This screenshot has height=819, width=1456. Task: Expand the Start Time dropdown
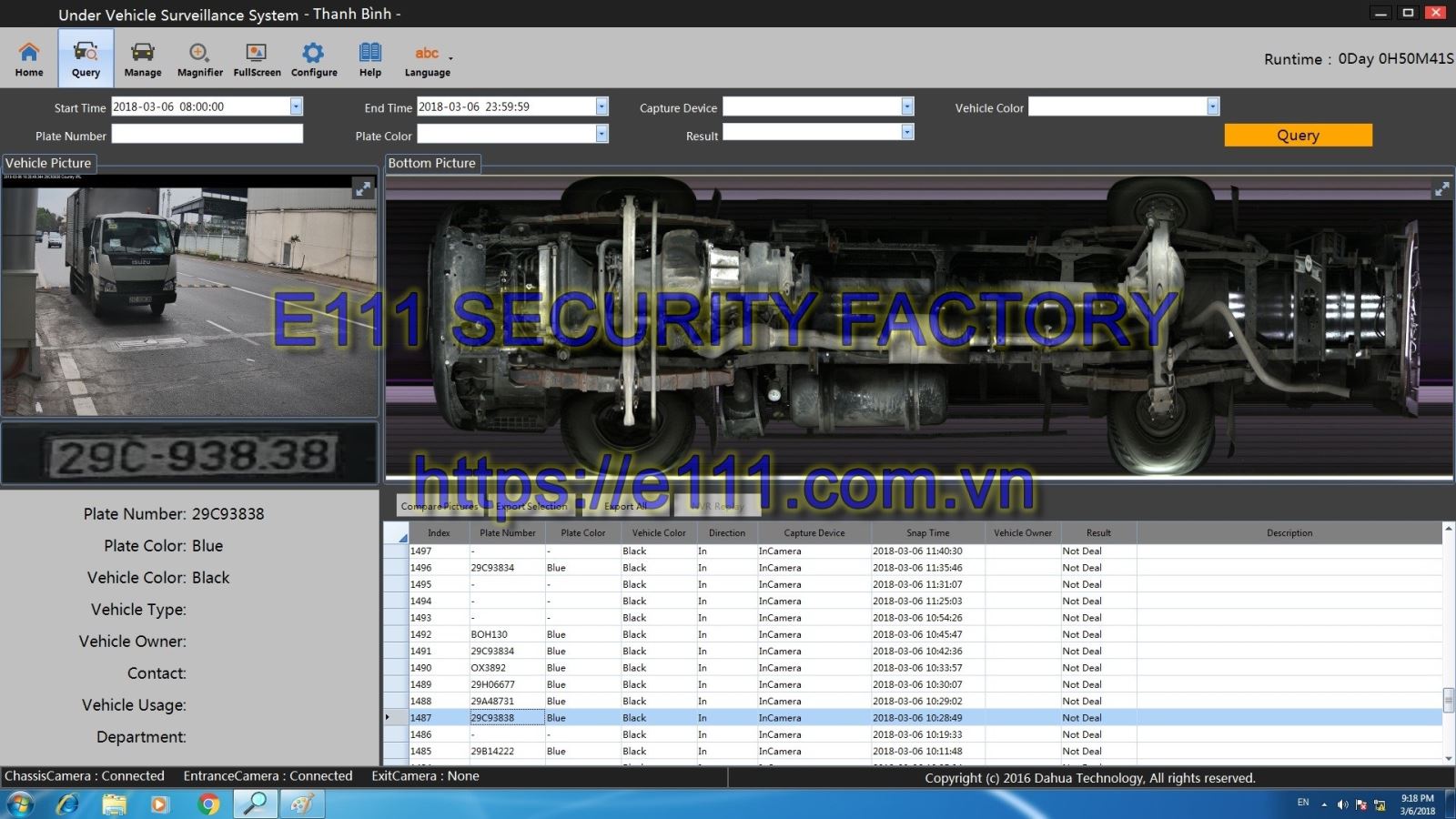(296, 106)
